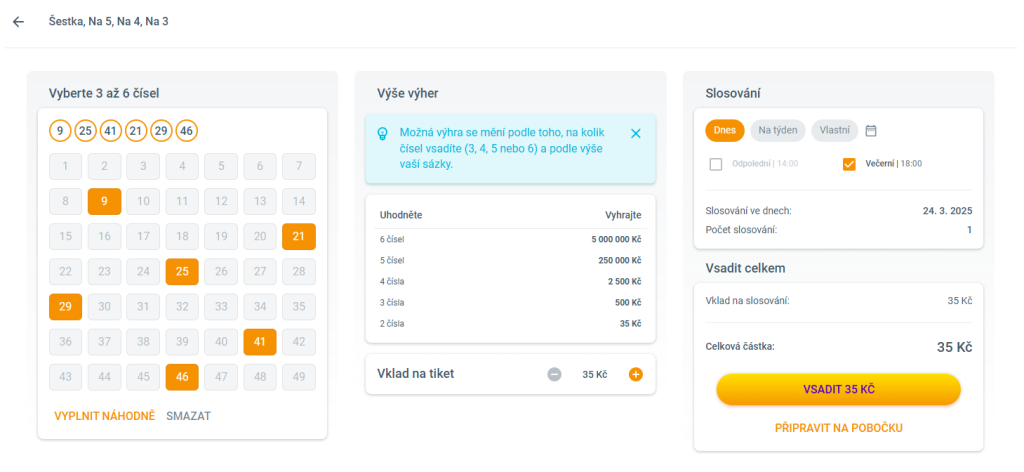Remove selected number 46 chip
Image resolution: width=1024 pixels, height=472 pixels.
pos(186,130)
